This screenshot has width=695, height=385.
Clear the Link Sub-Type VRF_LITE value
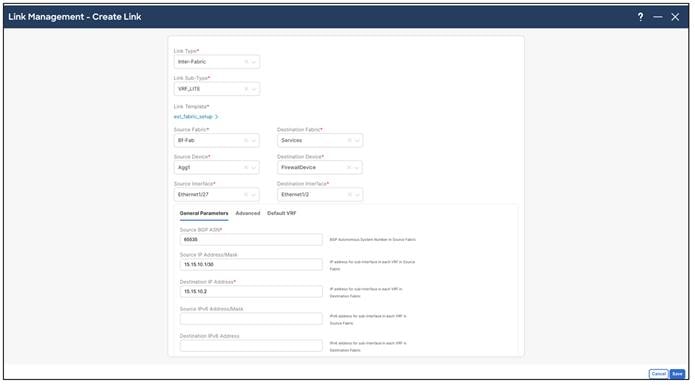click(x=246, y=89)
